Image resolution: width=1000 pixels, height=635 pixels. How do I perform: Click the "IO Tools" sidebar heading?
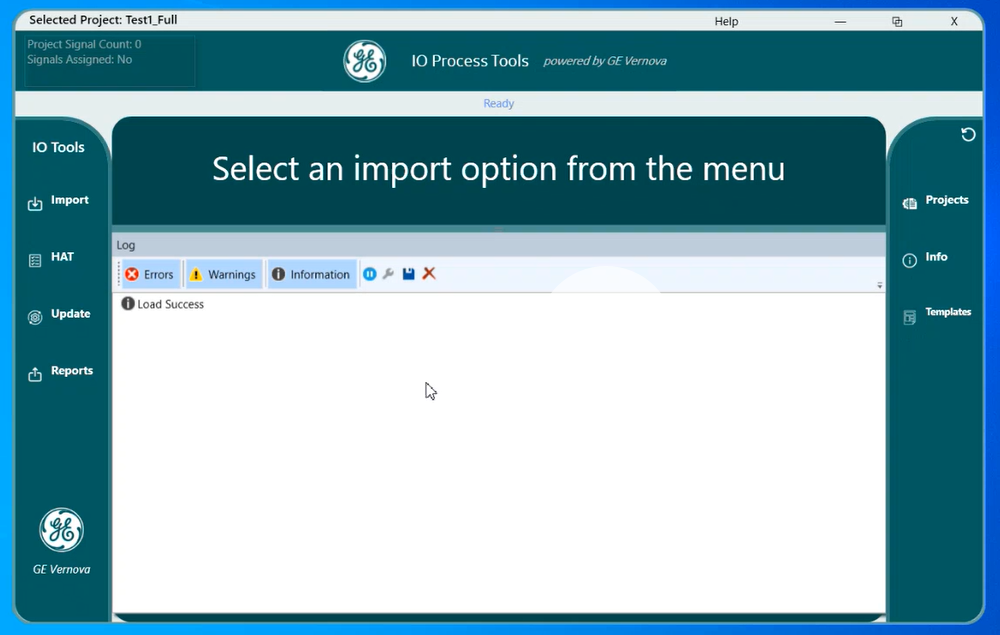click(58, 147)
